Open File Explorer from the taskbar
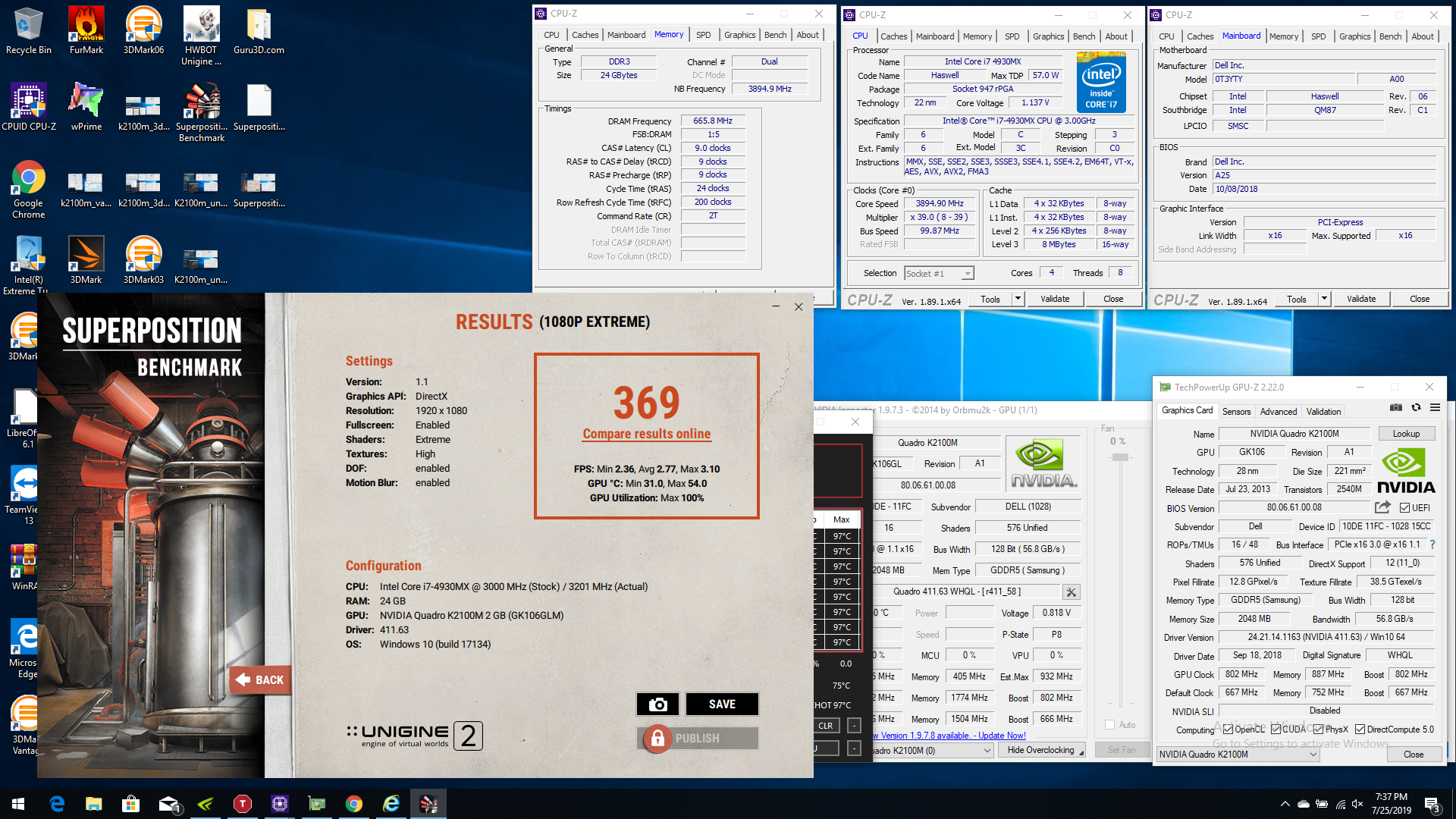 tap(93, 804)
